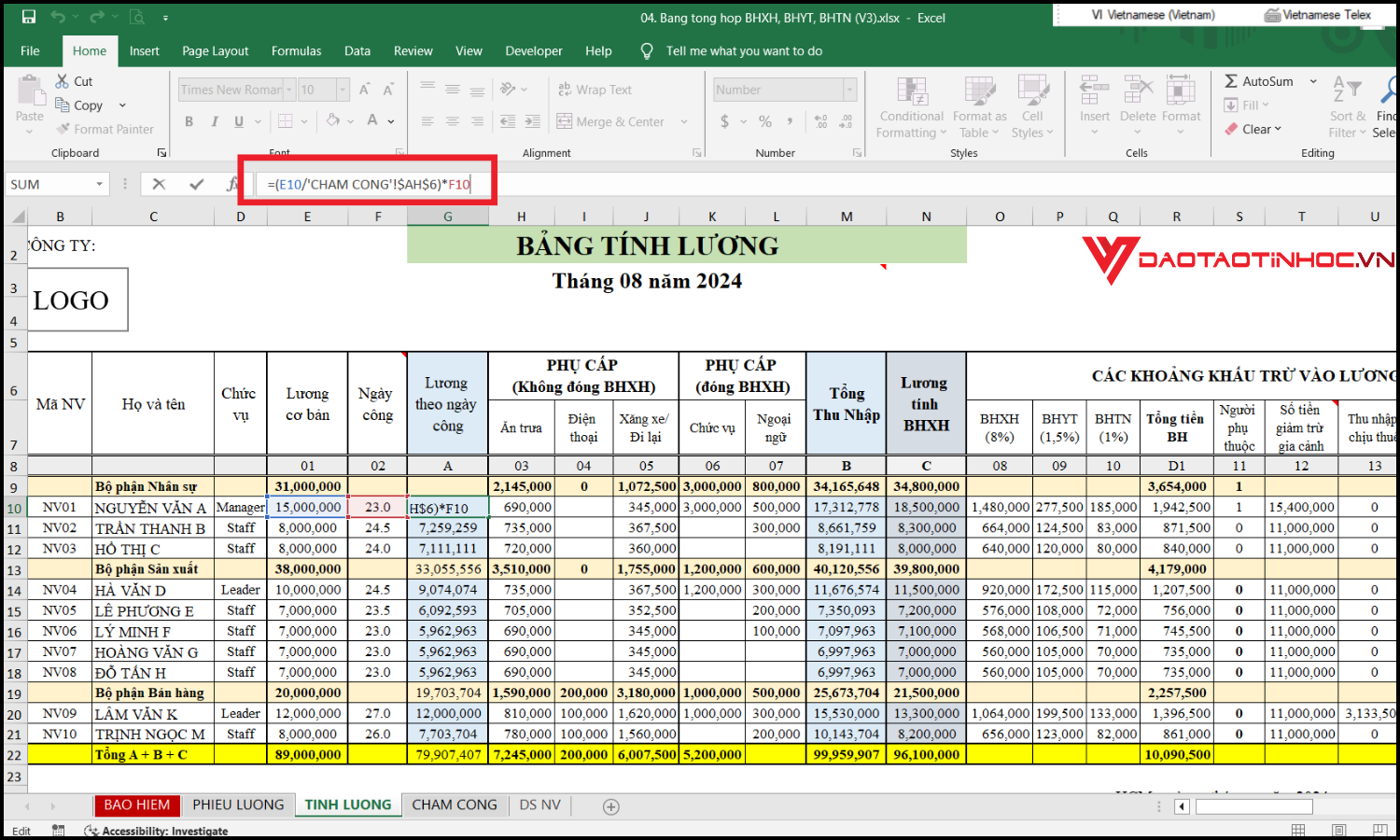Toggle Italic formatting
1400x840 pixels.
(x=215, y=121)
